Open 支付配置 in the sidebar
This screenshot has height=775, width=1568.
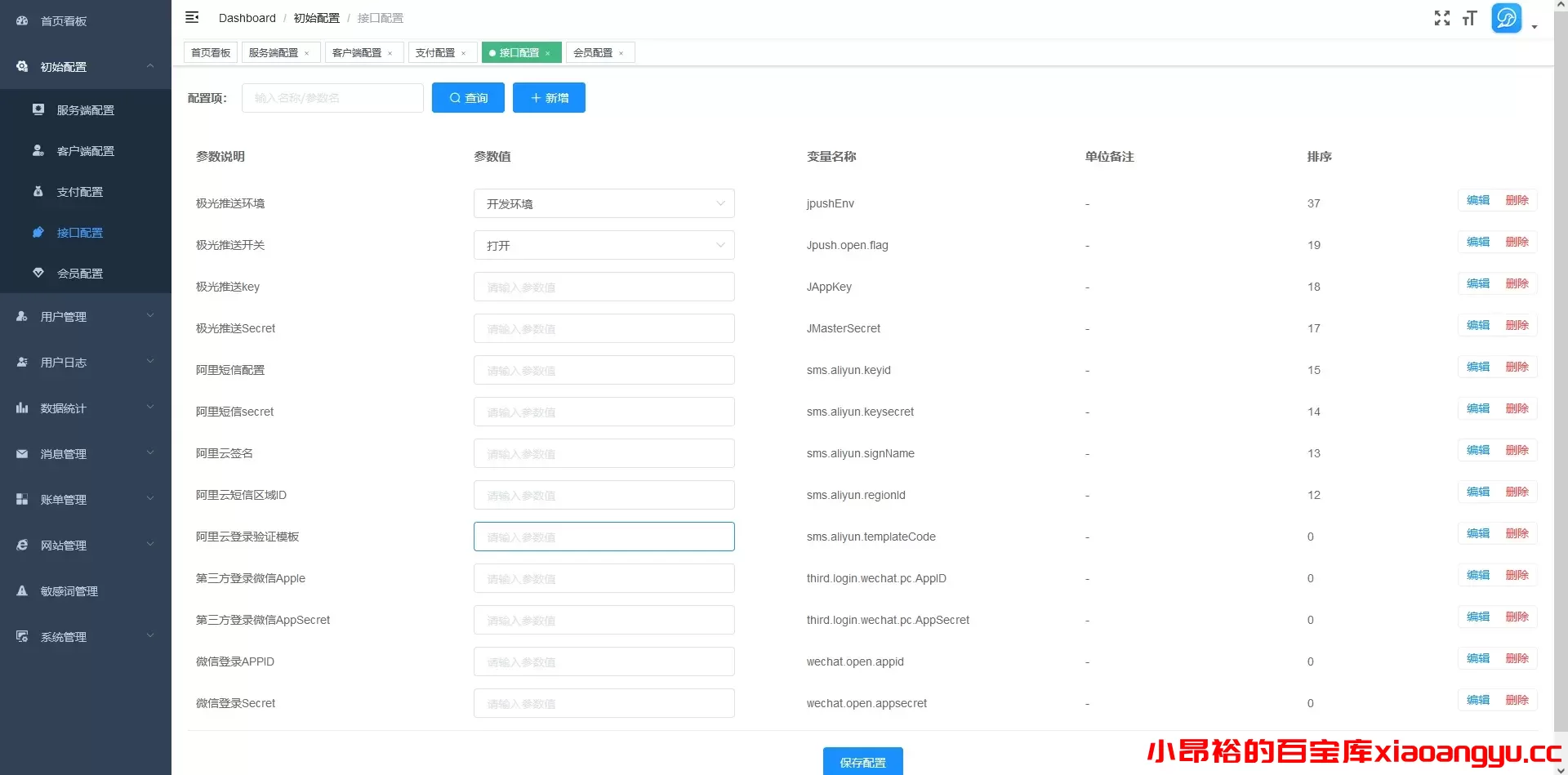pos(80,192)
